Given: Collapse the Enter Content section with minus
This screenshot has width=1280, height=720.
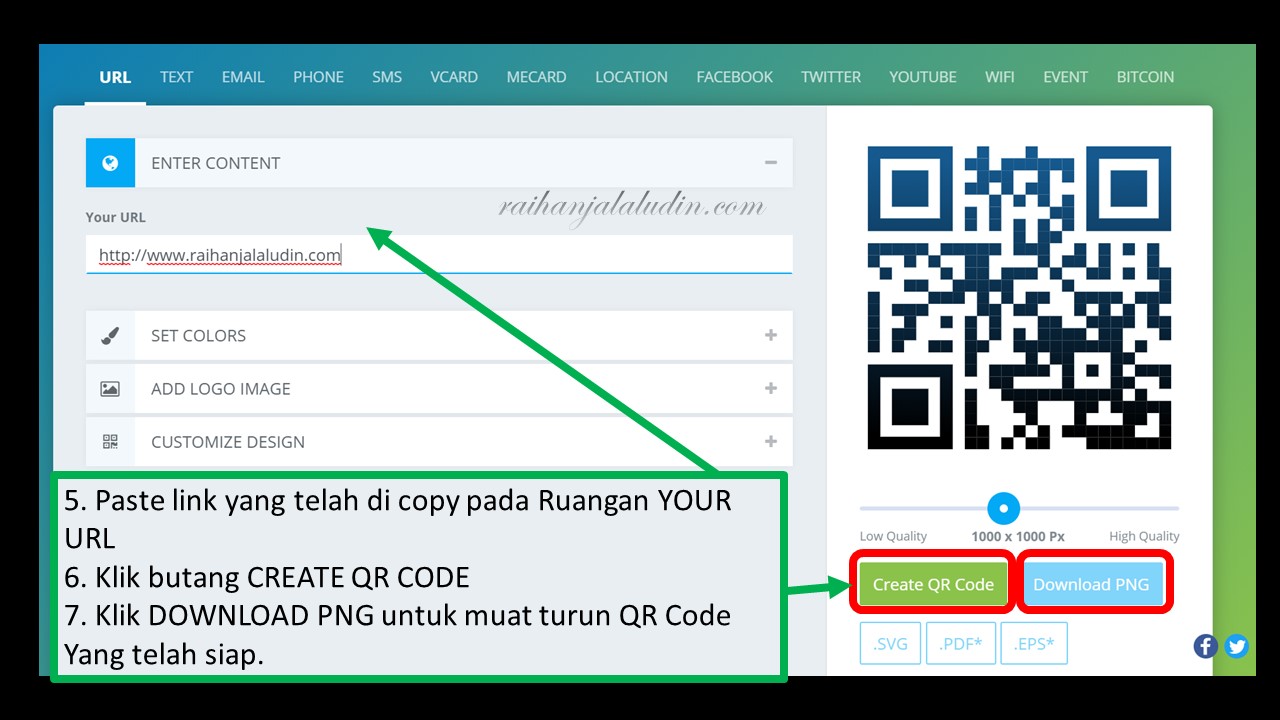Looking at the screenshot, I should pyautogui.click(x=770, y=162).
